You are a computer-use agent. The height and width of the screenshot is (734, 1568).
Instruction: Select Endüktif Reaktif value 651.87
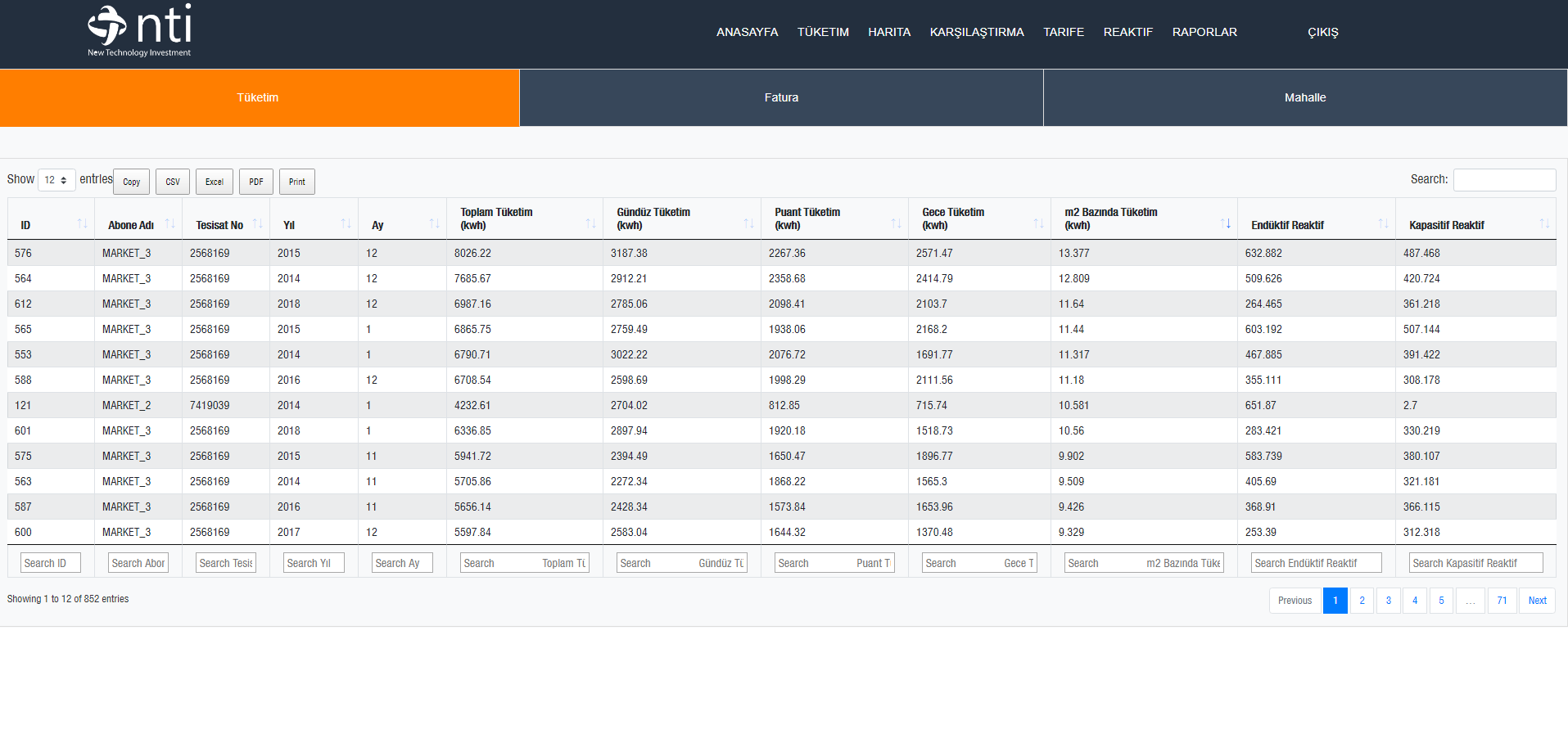point(1260,405)
